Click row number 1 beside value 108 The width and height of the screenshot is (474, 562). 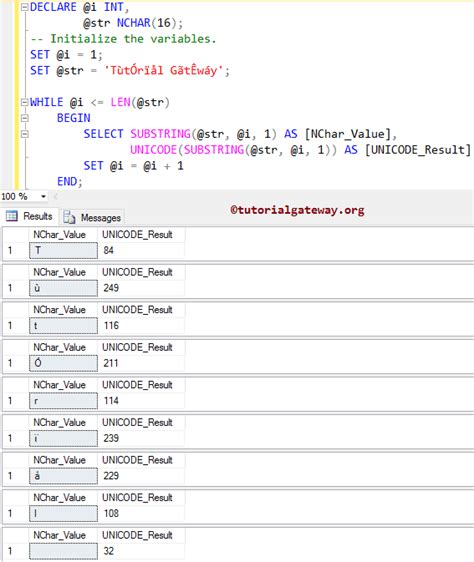pos(10,514)
